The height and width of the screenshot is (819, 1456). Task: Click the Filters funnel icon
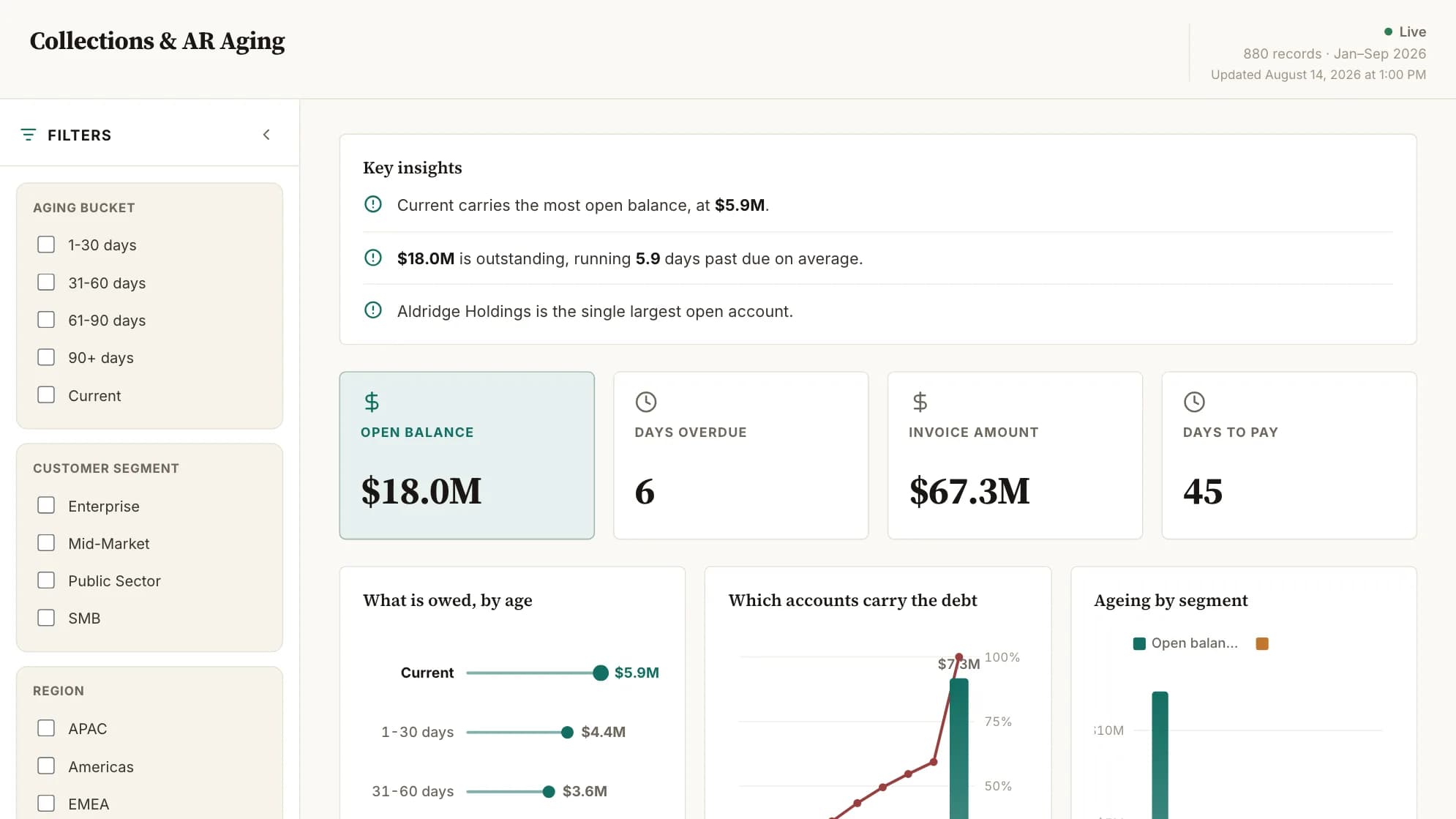(29, 135)
